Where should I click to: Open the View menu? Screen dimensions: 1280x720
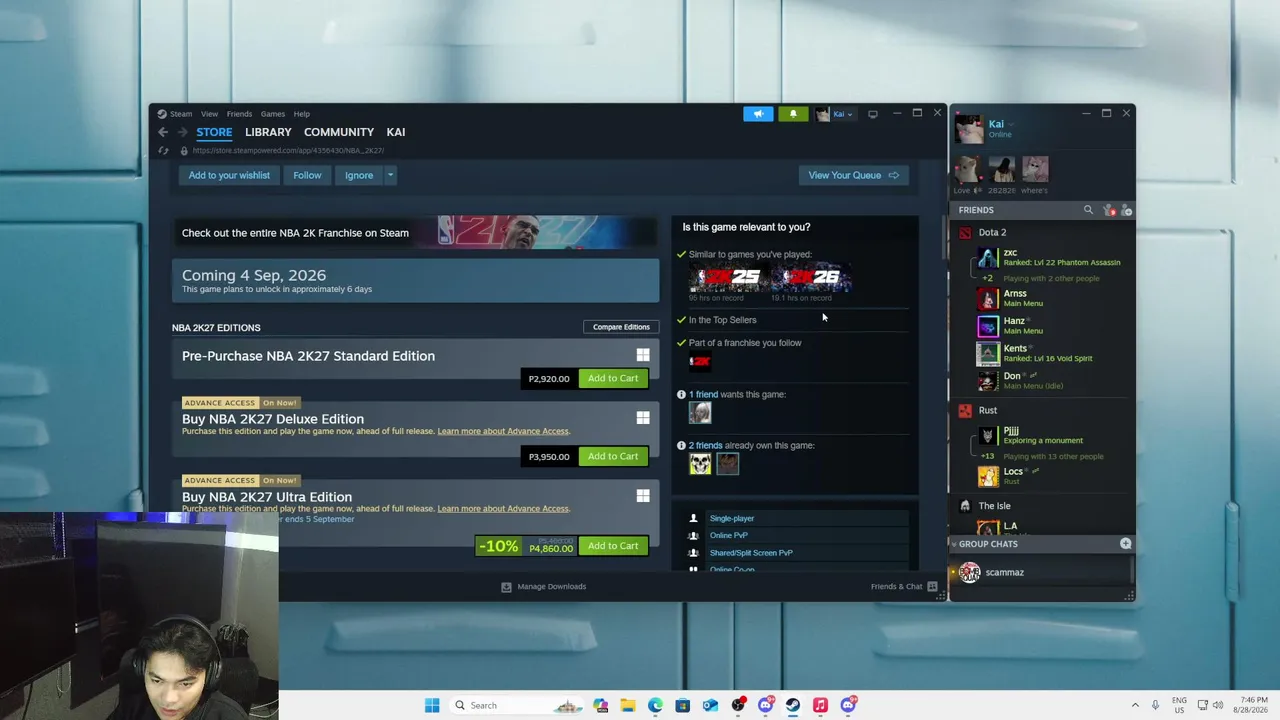209,114
